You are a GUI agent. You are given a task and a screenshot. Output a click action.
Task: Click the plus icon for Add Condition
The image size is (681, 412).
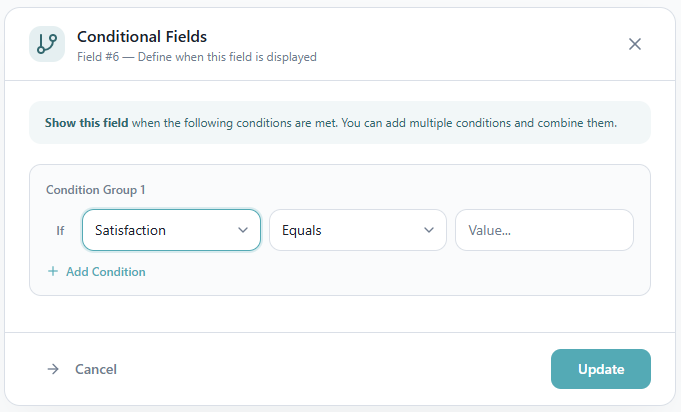click(x=52, y=271)
